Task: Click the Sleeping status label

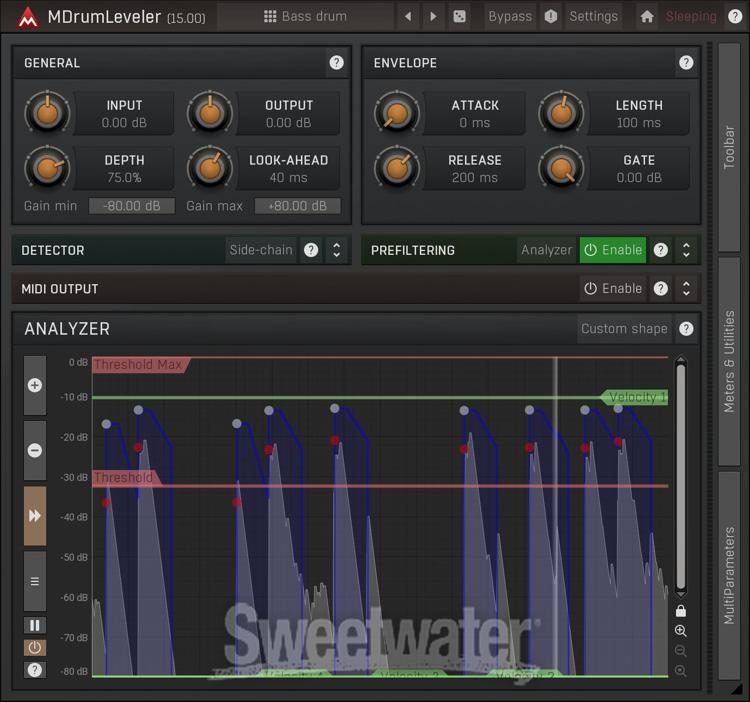Action: point(691,17)
